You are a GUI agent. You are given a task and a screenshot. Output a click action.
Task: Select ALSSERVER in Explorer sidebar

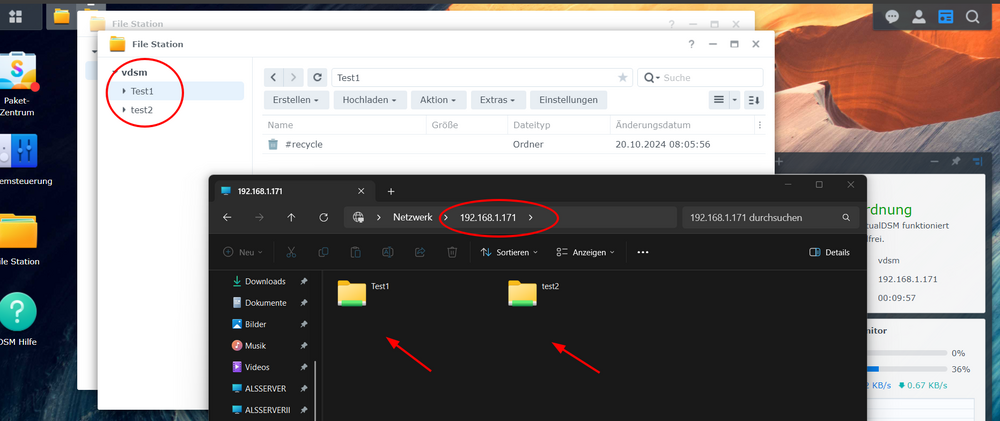(265, 388)
